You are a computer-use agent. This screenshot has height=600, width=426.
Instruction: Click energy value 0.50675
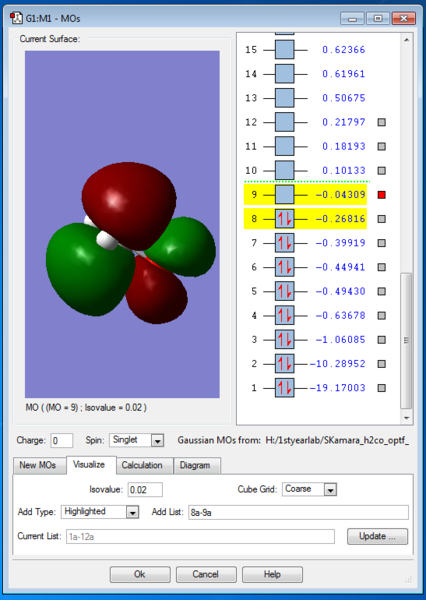coord(344,98)
